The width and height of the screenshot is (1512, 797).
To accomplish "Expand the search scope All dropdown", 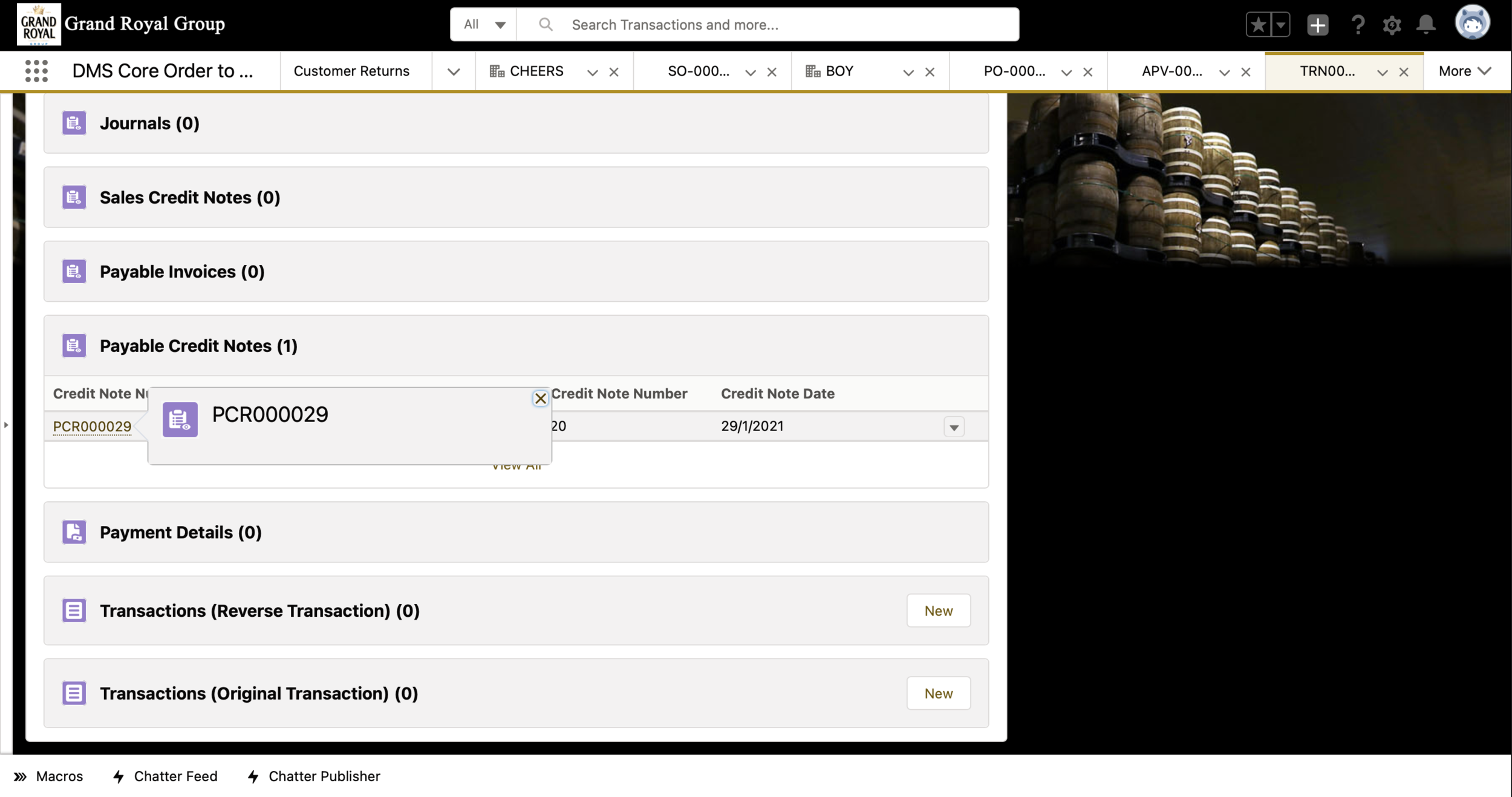I will [484, 25].
